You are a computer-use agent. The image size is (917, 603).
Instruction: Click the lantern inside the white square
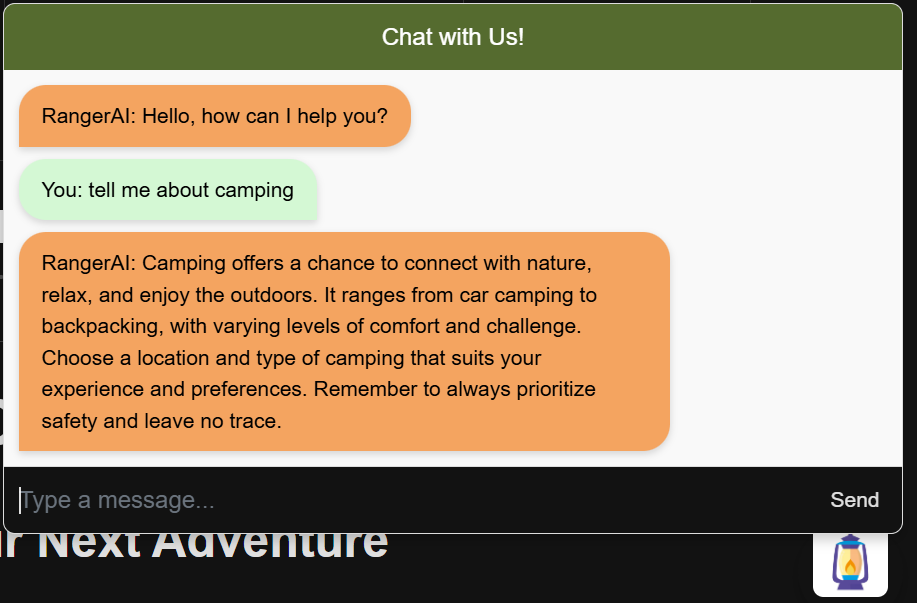pos(851,562)
